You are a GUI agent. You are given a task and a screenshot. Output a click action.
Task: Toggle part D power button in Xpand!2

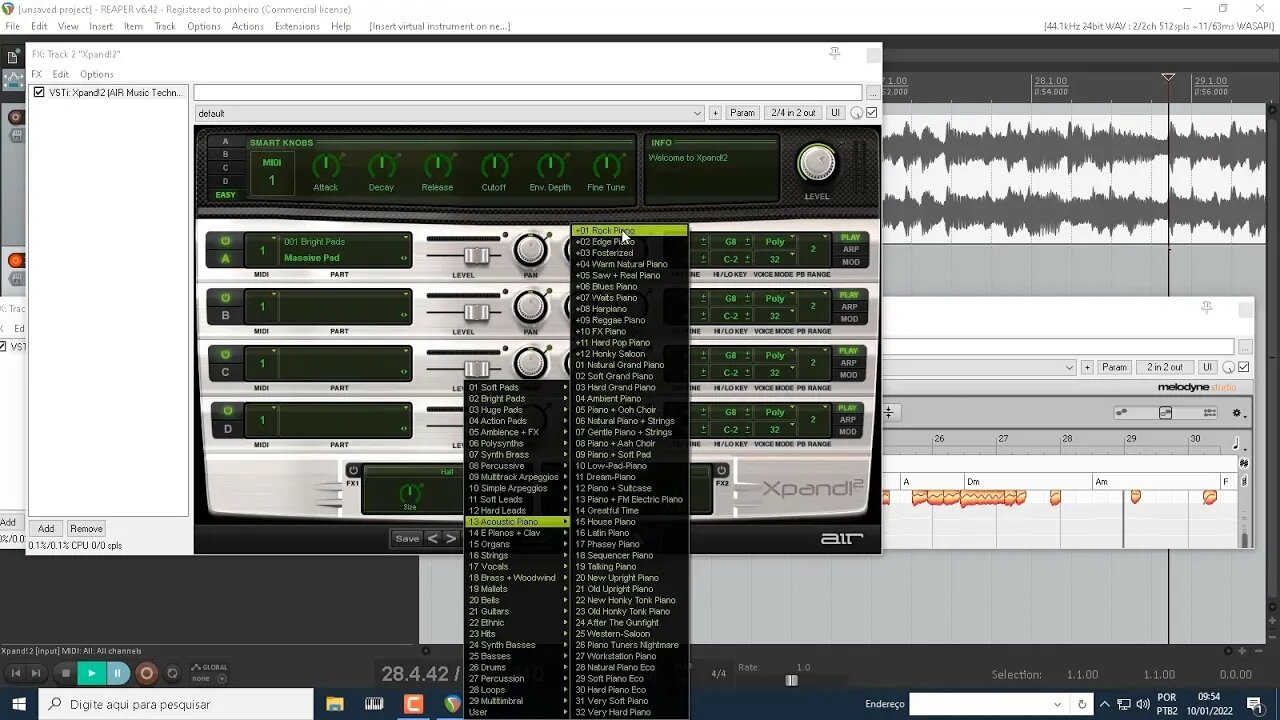click(228, 411)
